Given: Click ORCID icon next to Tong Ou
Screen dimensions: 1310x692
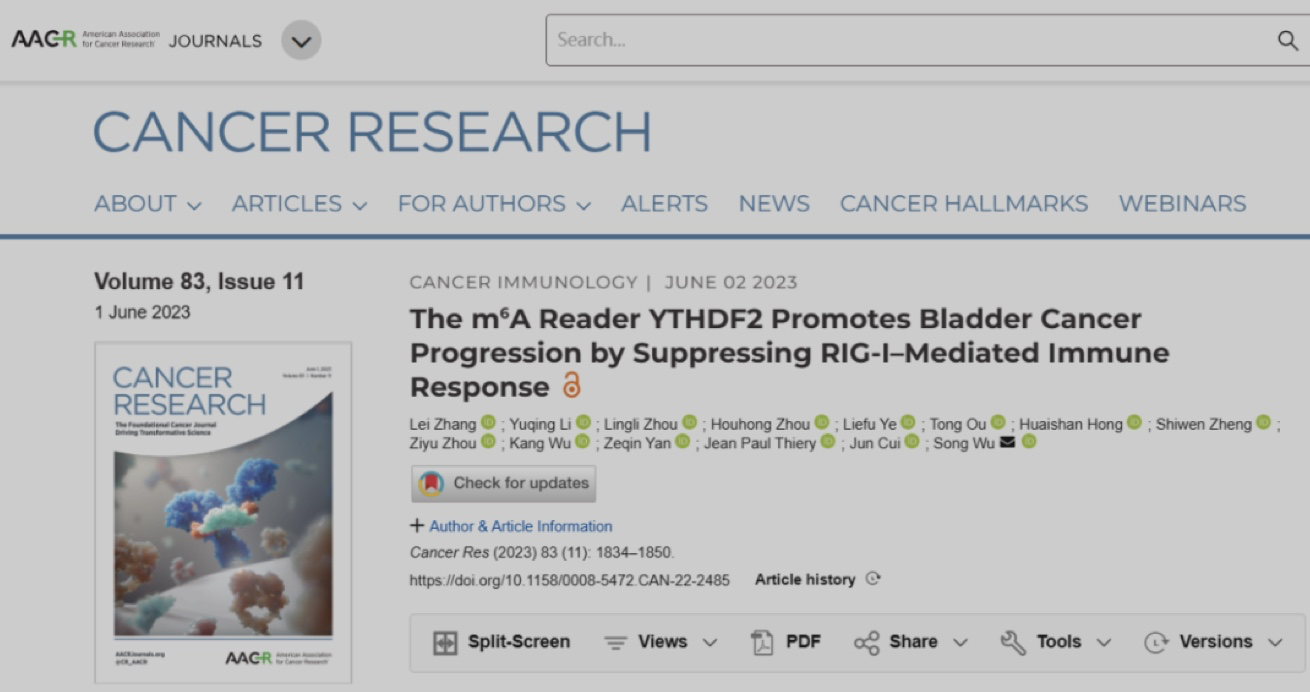Looking at the screenshot, I should 998,423.
